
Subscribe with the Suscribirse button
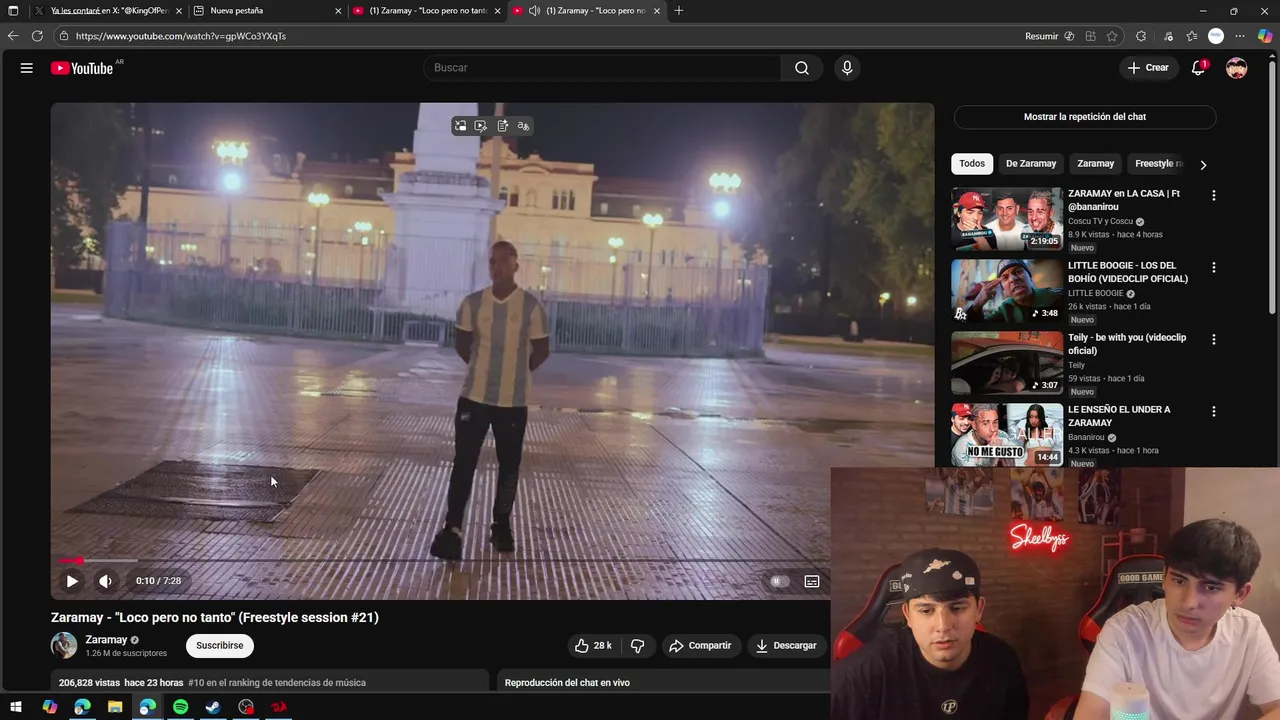coord(220,646)
